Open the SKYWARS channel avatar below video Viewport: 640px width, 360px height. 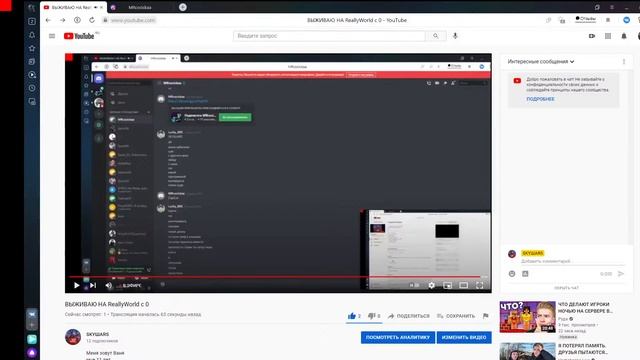pos(73,337)
